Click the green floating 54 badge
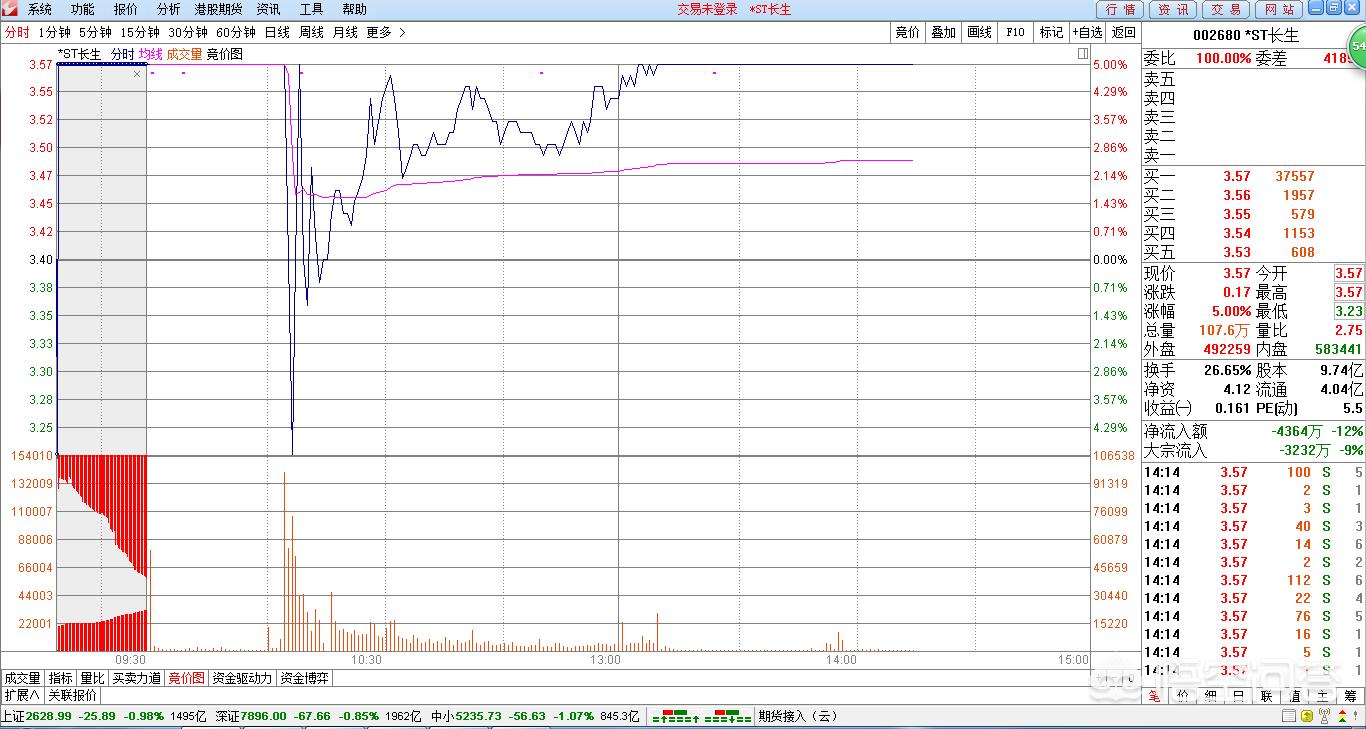Screen dimensions: 1366x729 click(x=1358, y=45)
